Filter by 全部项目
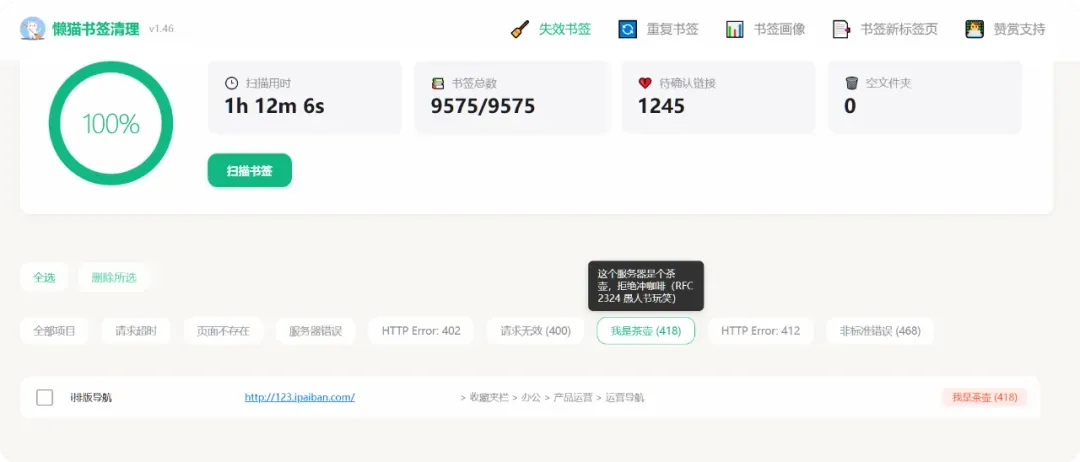The width and height of the screenshot is (1080, 462). pyautogui.click(x=54, y=331)
